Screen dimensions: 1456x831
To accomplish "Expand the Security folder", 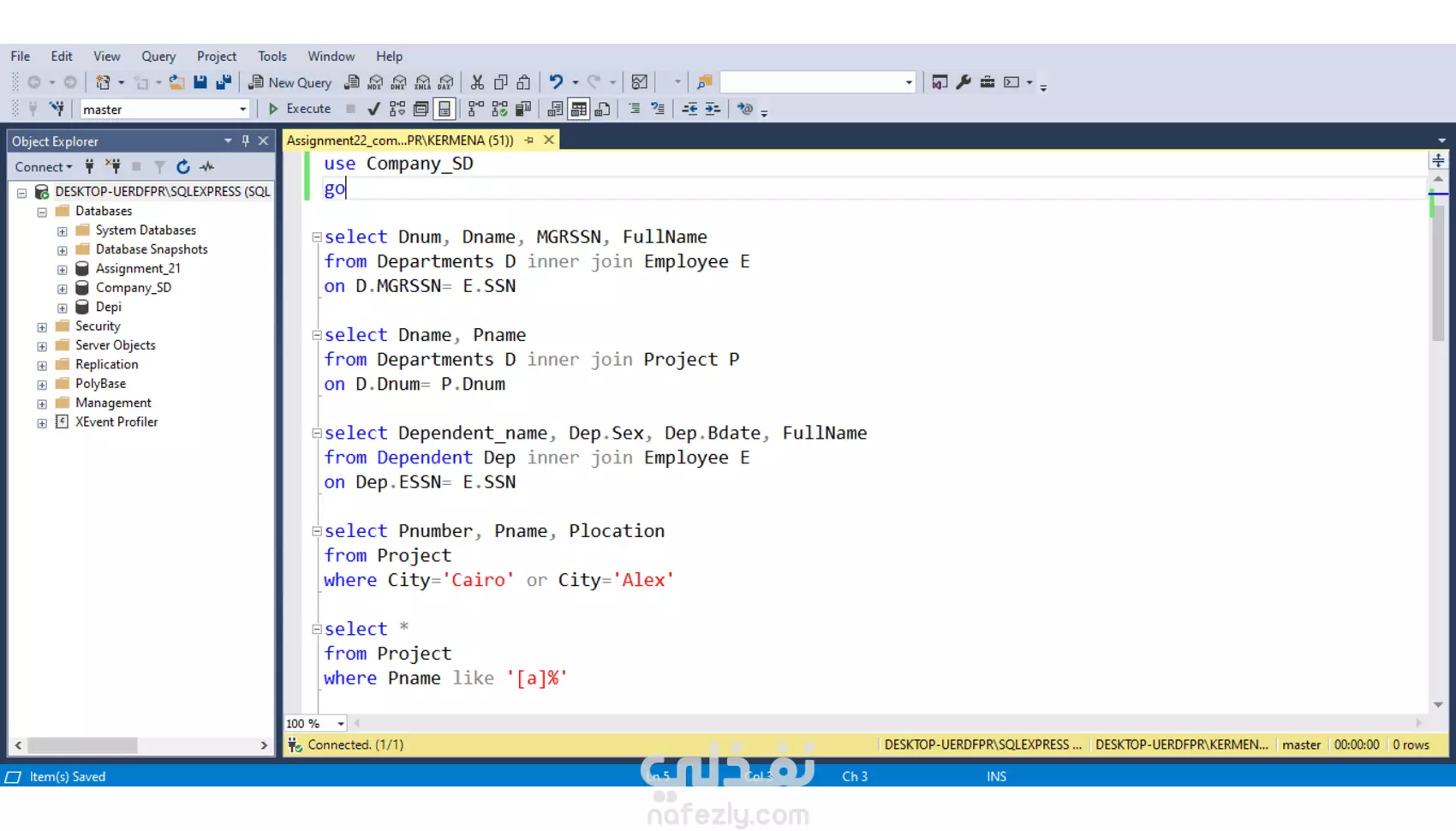I will click(42, 327).
